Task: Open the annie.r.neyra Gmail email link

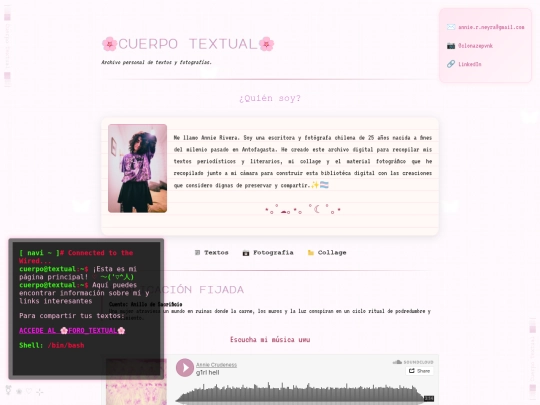Action: pos(491,27)
